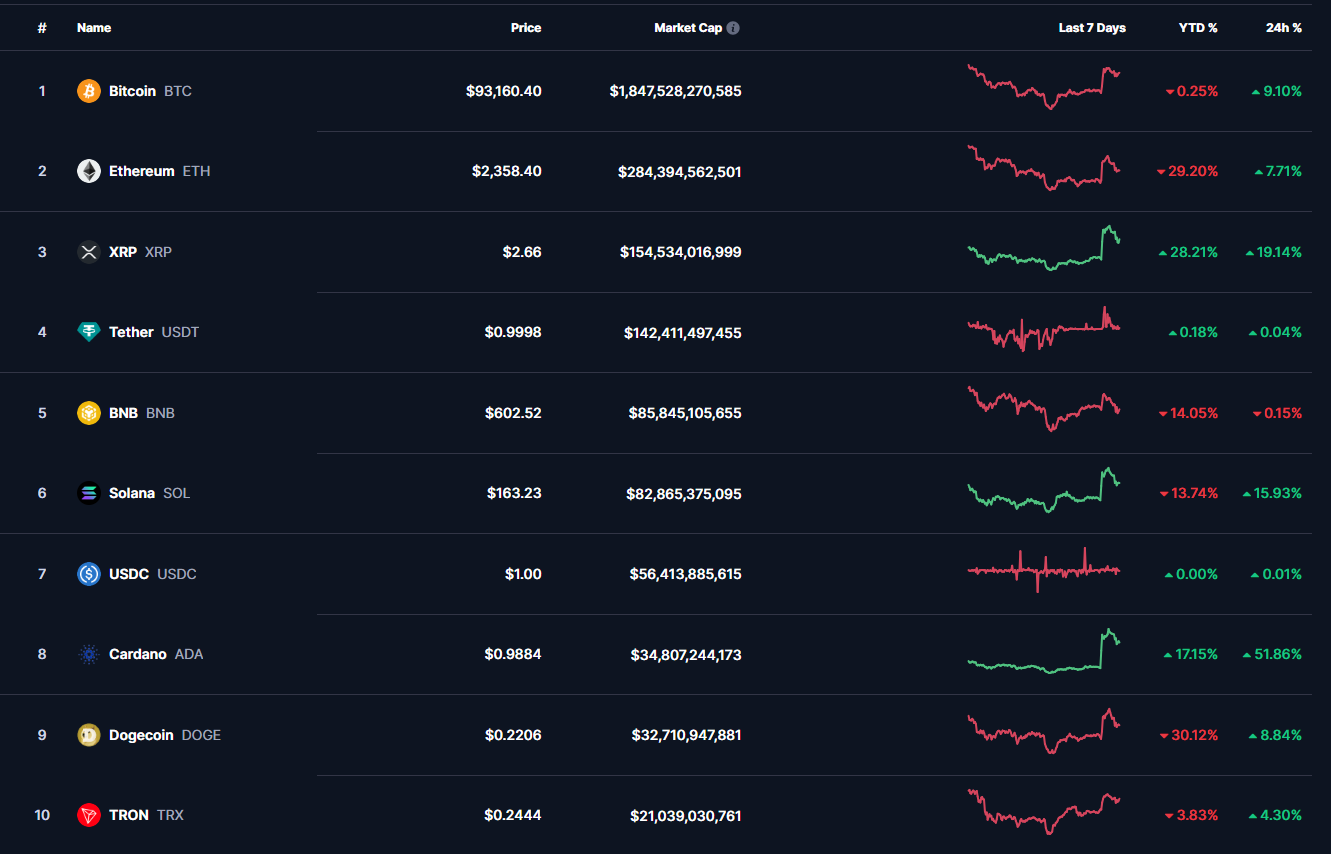Click the XRP logo icon
This screenshot has height=854, width=1331.
click(89, 252)
